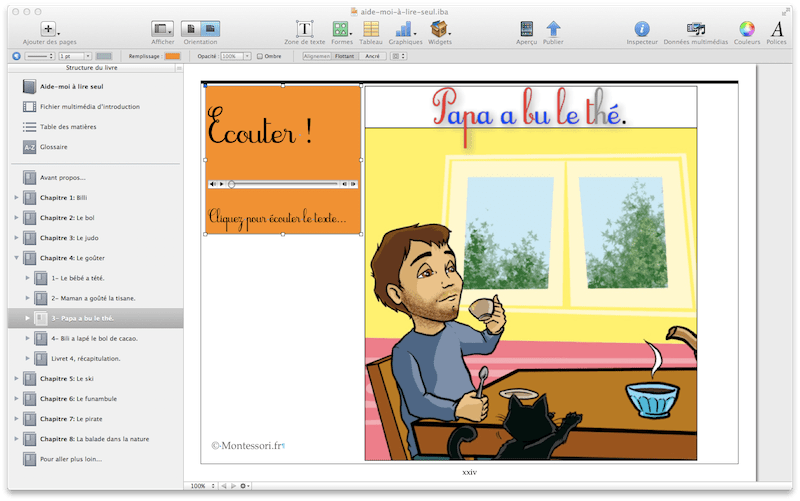Open the Glossaire entry
This screenshot has width=800, height=501.
click(x=54, y=147)
